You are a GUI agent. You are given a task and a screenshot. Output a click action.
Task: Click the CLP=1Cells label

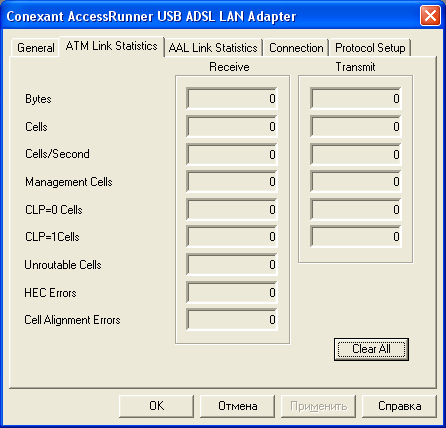pos(52,237)
